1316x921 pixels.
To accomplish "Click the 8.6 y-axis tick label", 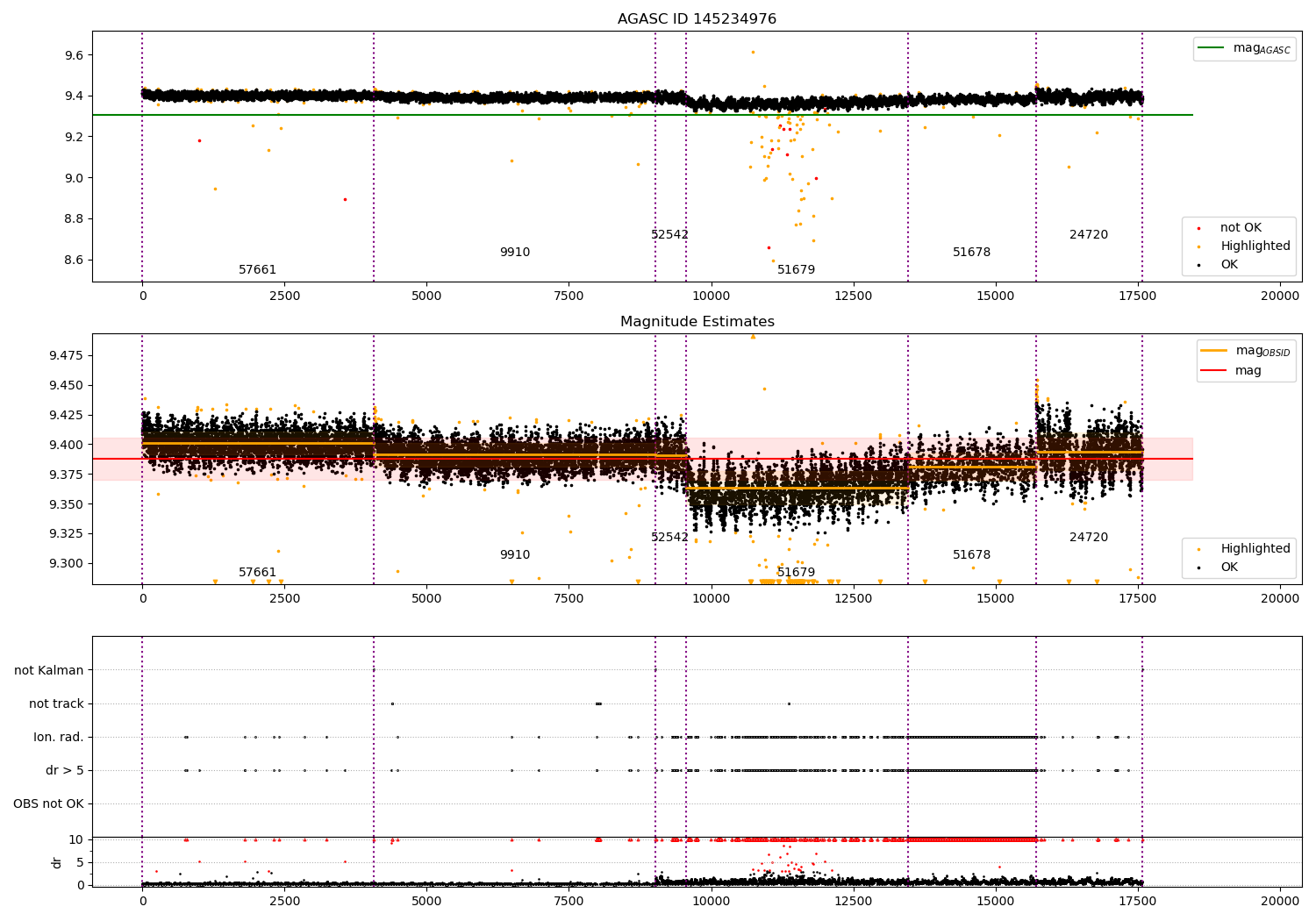I will click(x=74, y=260).
